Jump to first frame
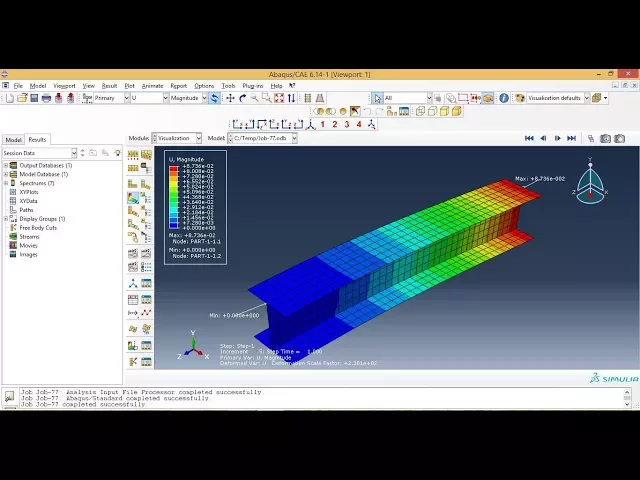Viewport: 640px width, 480px height. 529,138
